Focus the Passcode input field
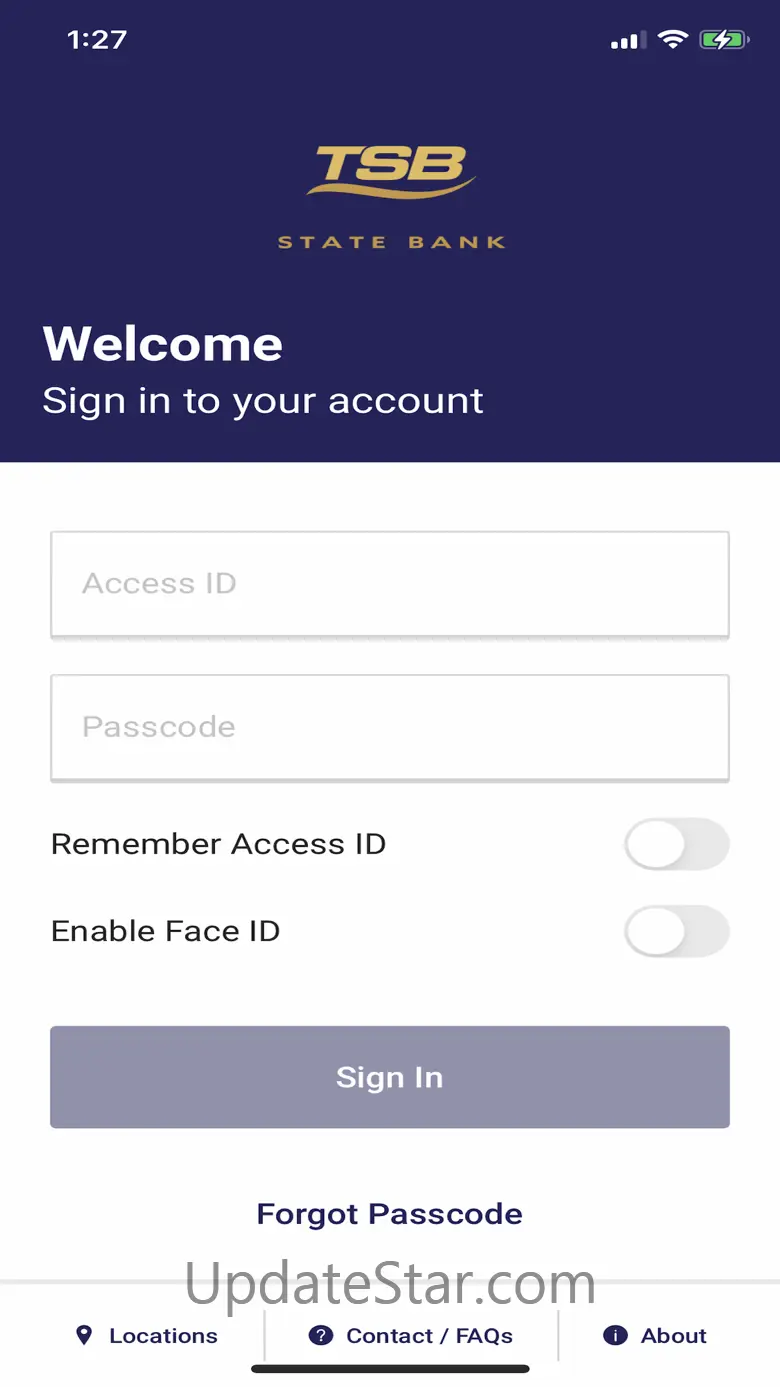The width and height of the screenshot is (780, 1387). [x=390, y=727]
